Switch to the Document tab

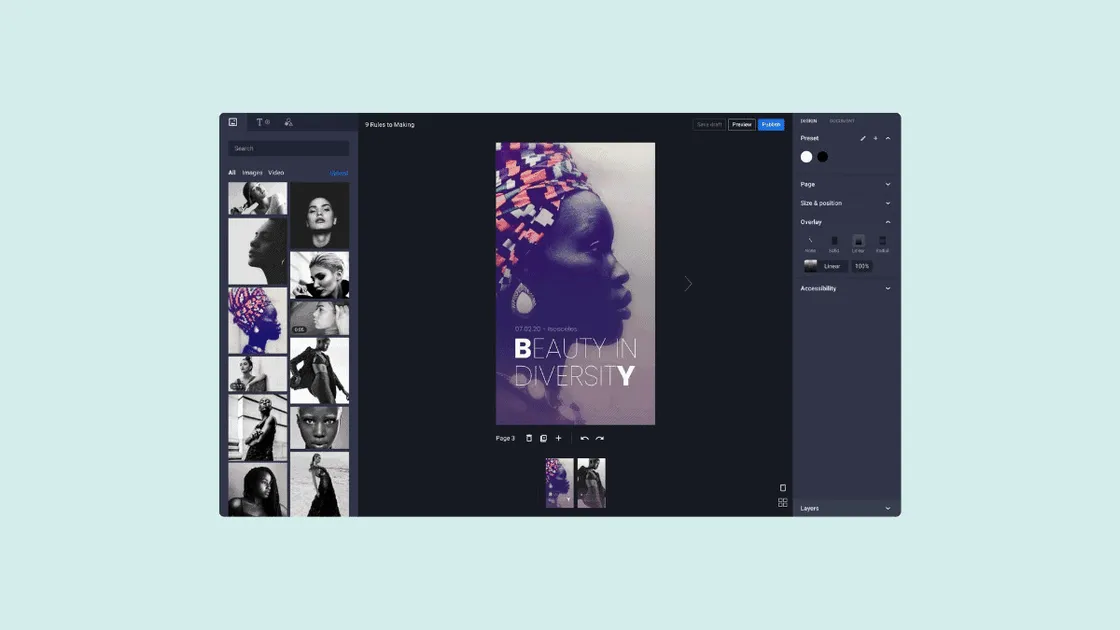pyautogui.click(x=842, y=121)
